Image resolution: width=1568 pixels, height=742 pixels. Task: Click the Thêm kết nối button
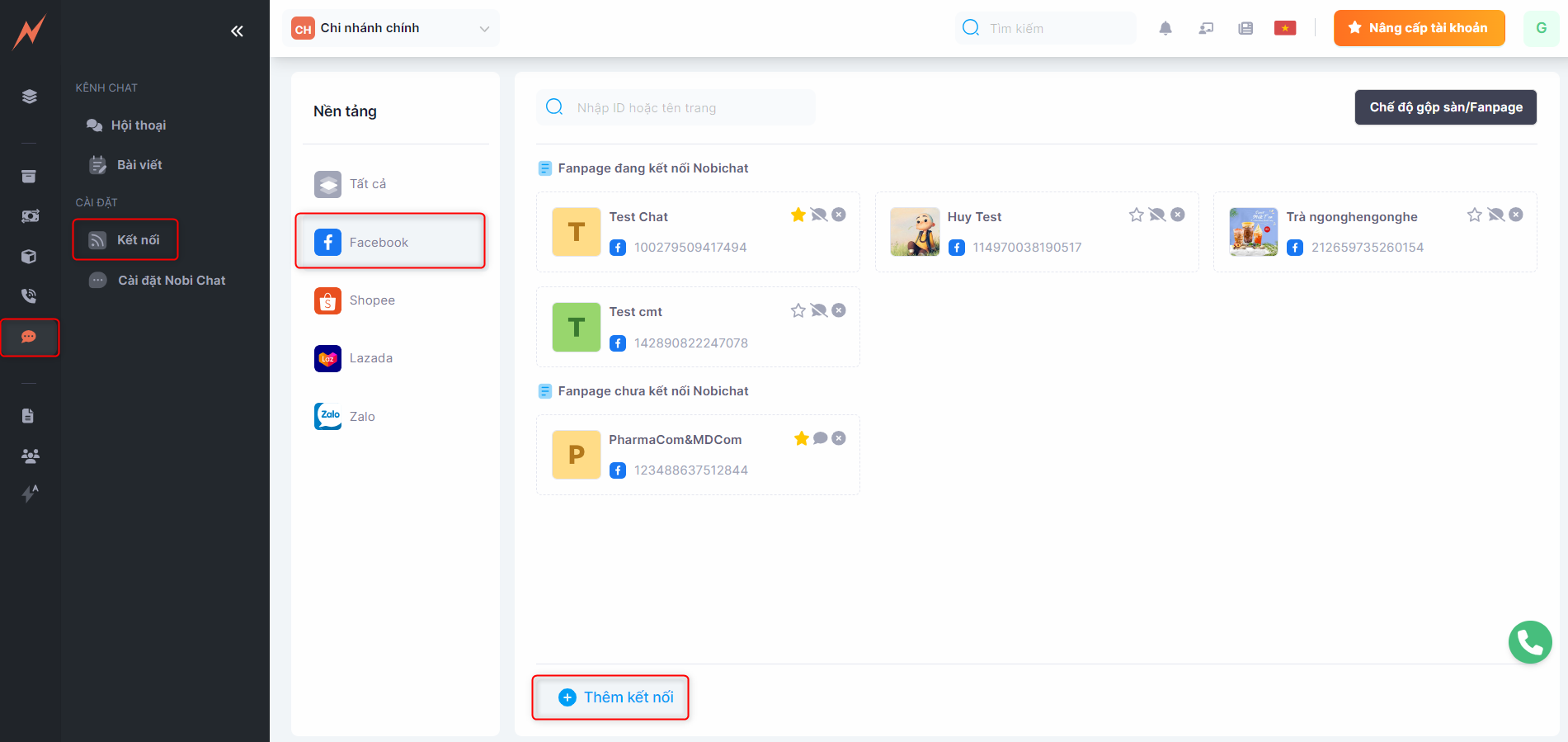(x=615, y=697)
